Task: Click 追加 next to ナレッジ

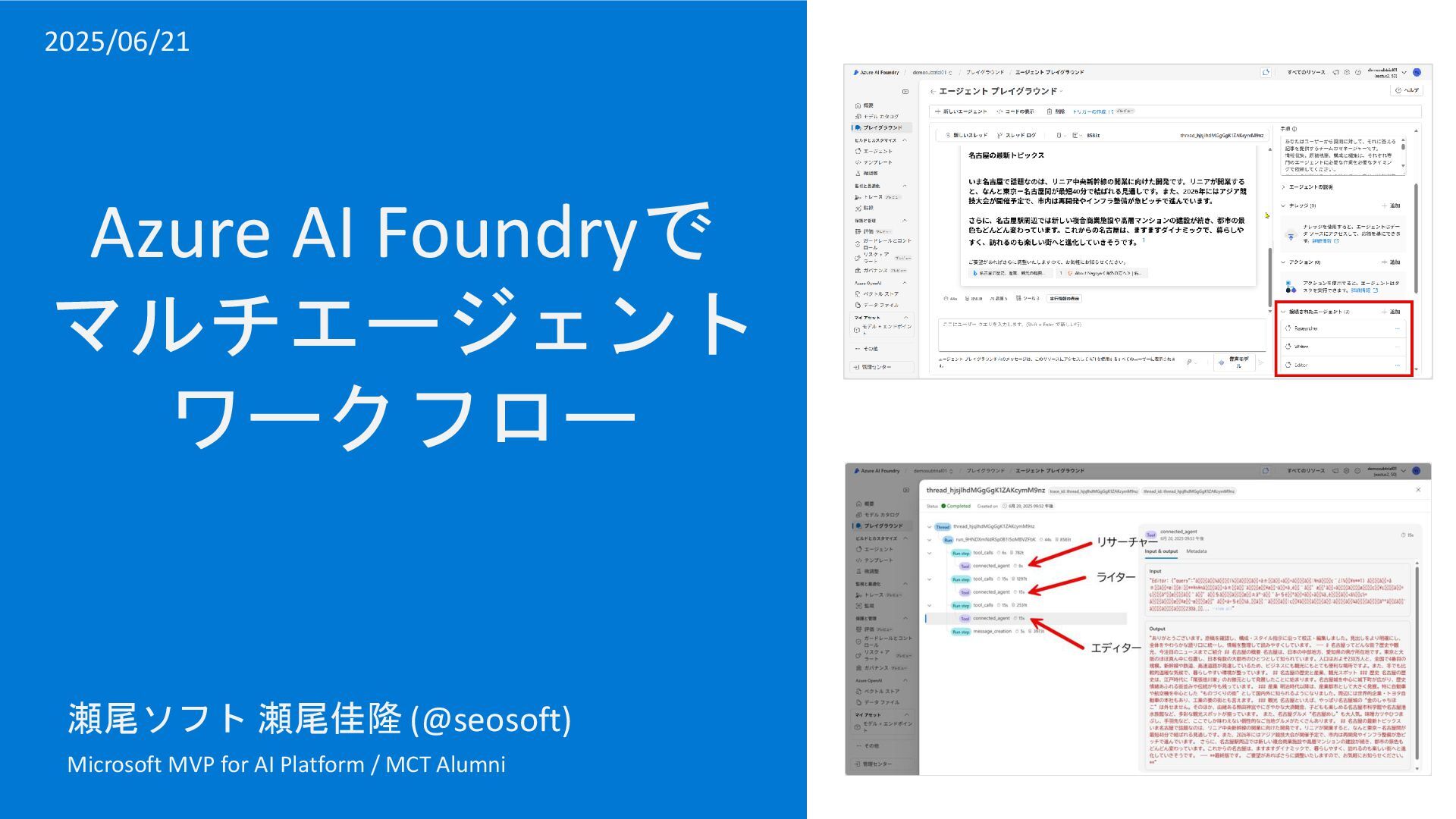Action: tap(1391, 206)
